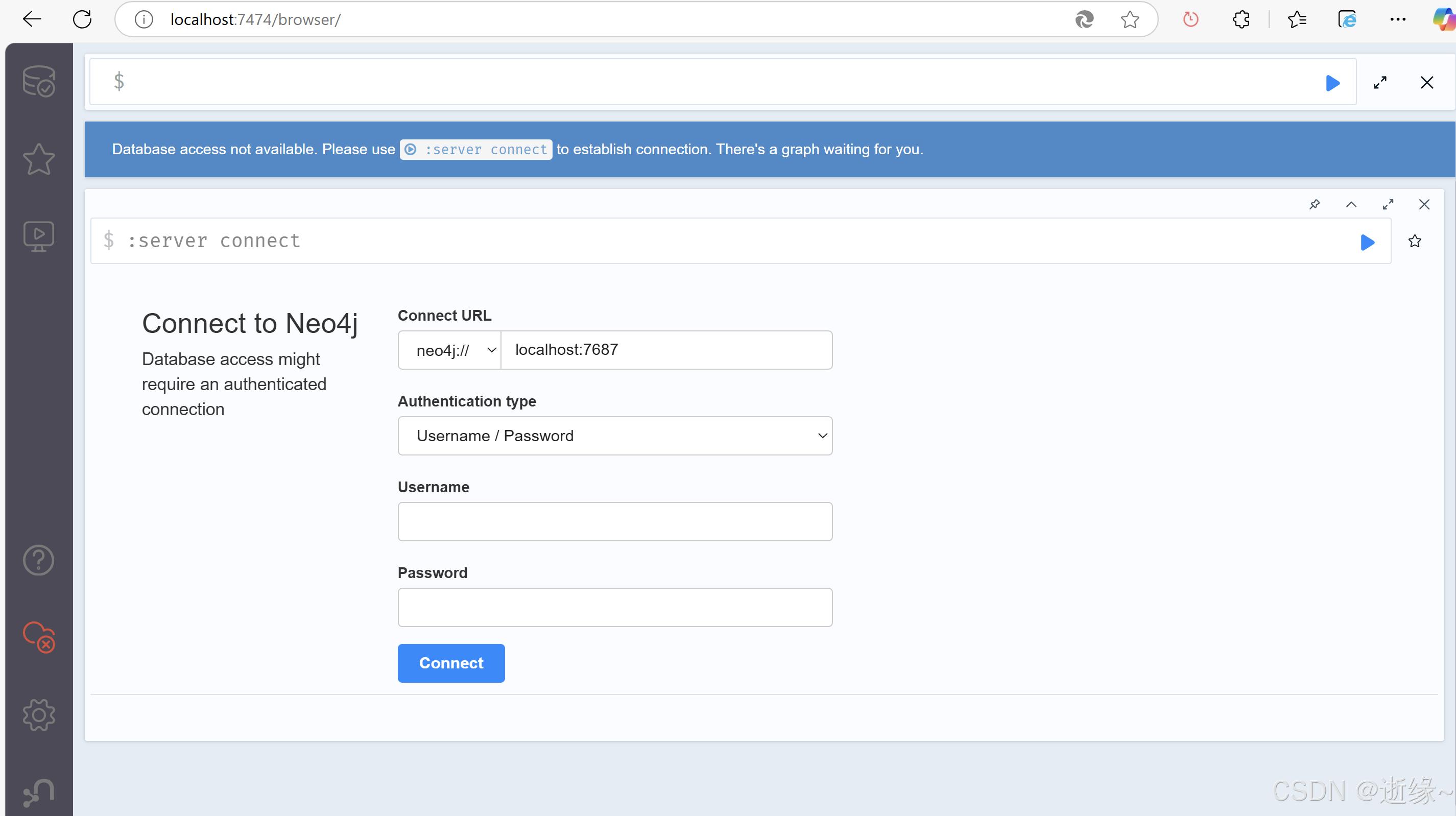Open the cloud Sync sidebar icon
Viewport: 1456px width, 816px height.
(38, 637)
